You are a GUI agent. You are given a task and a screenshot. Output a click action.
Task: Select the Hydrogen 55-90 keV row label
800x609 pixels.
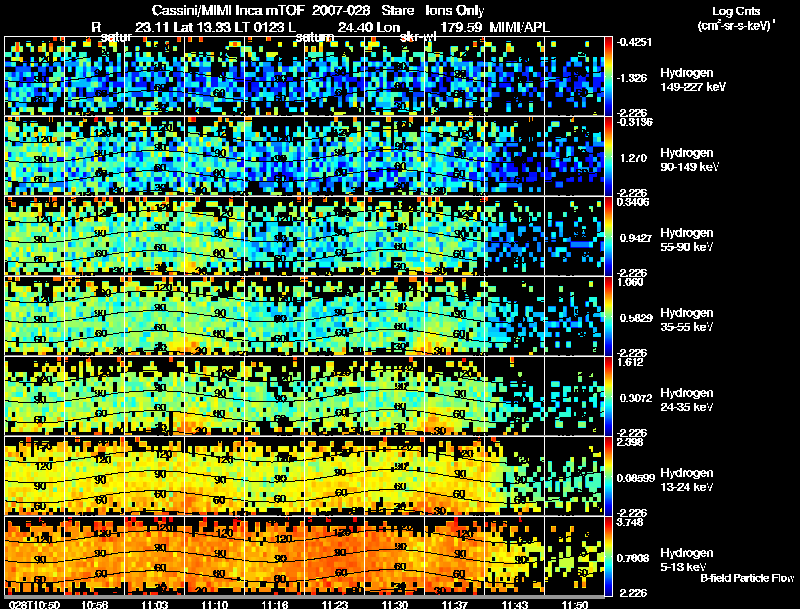687,240
